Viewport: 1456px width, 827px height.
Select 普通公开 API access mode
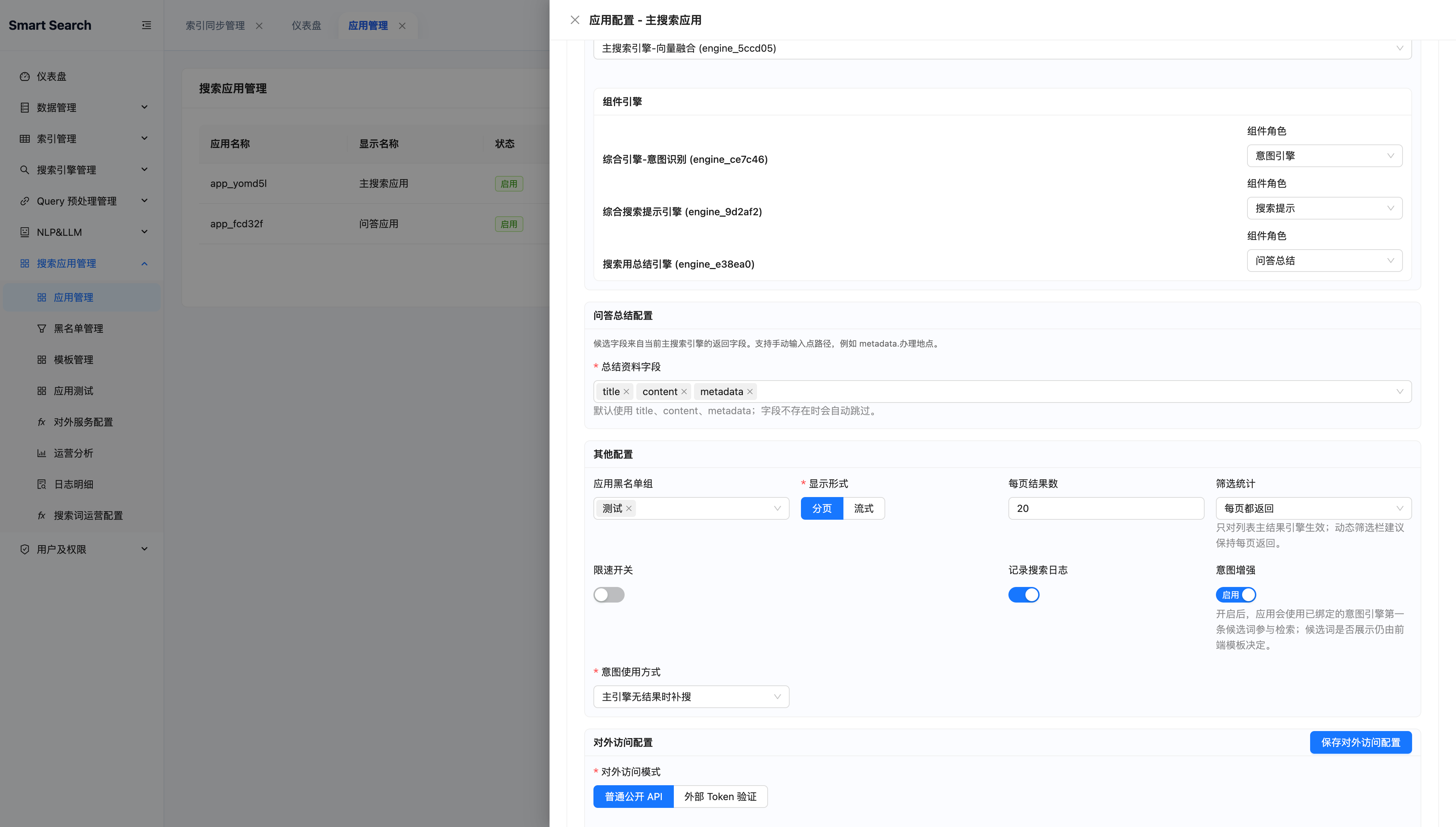tap(633, 797)
